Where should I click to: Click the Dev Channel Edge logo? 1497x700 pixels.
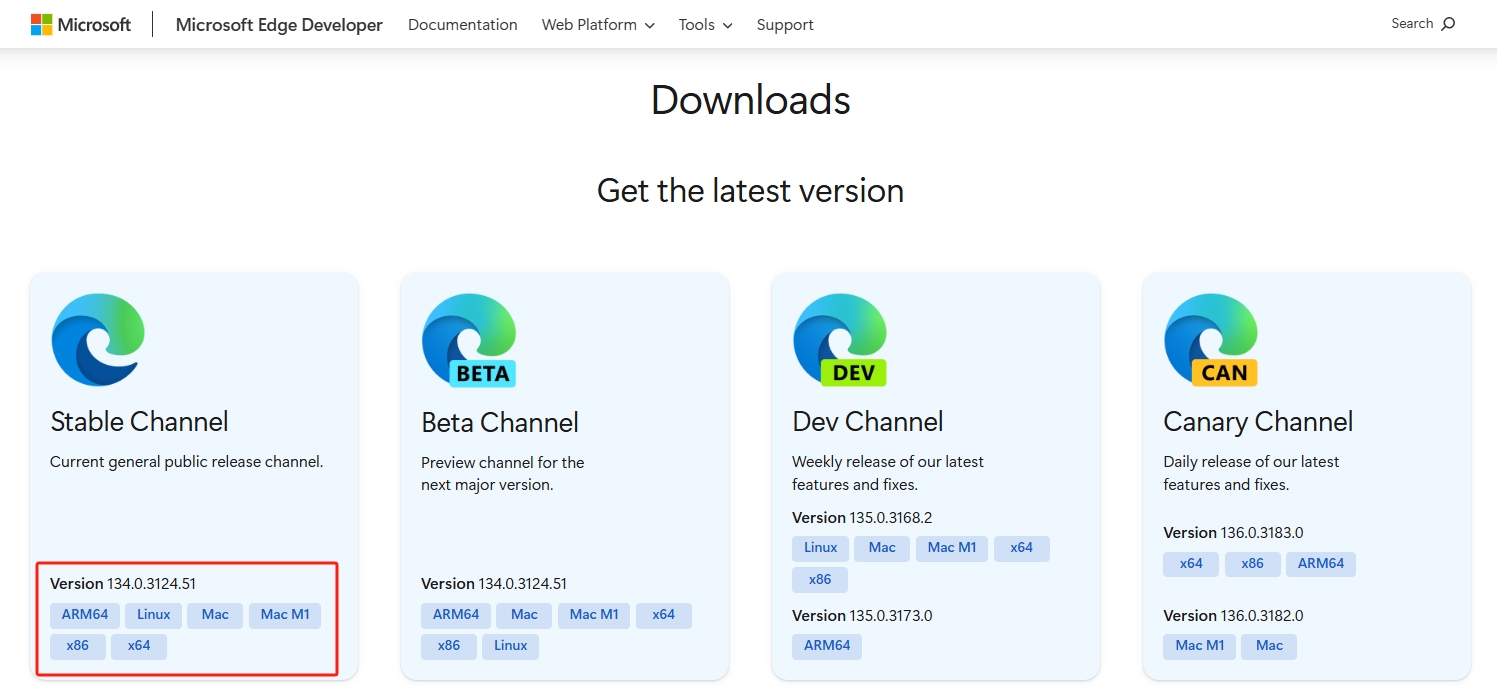coord(840,341)
